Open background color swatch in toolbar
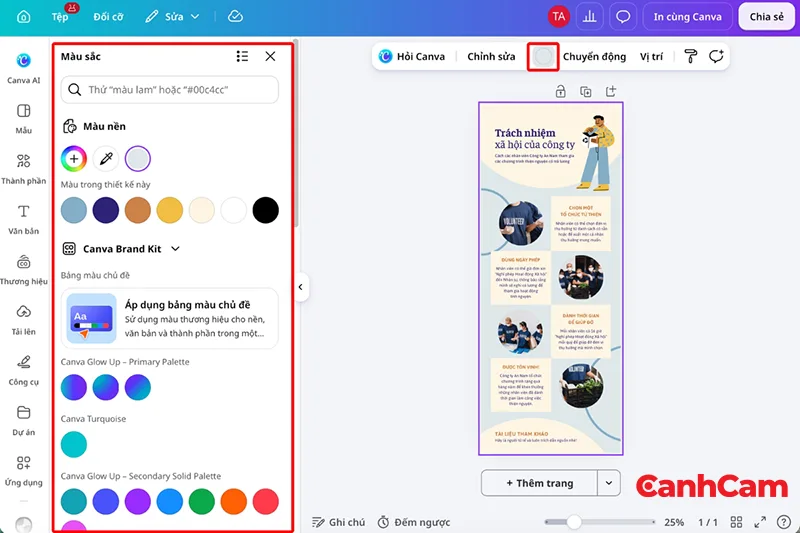 click(x=543, y=57)
